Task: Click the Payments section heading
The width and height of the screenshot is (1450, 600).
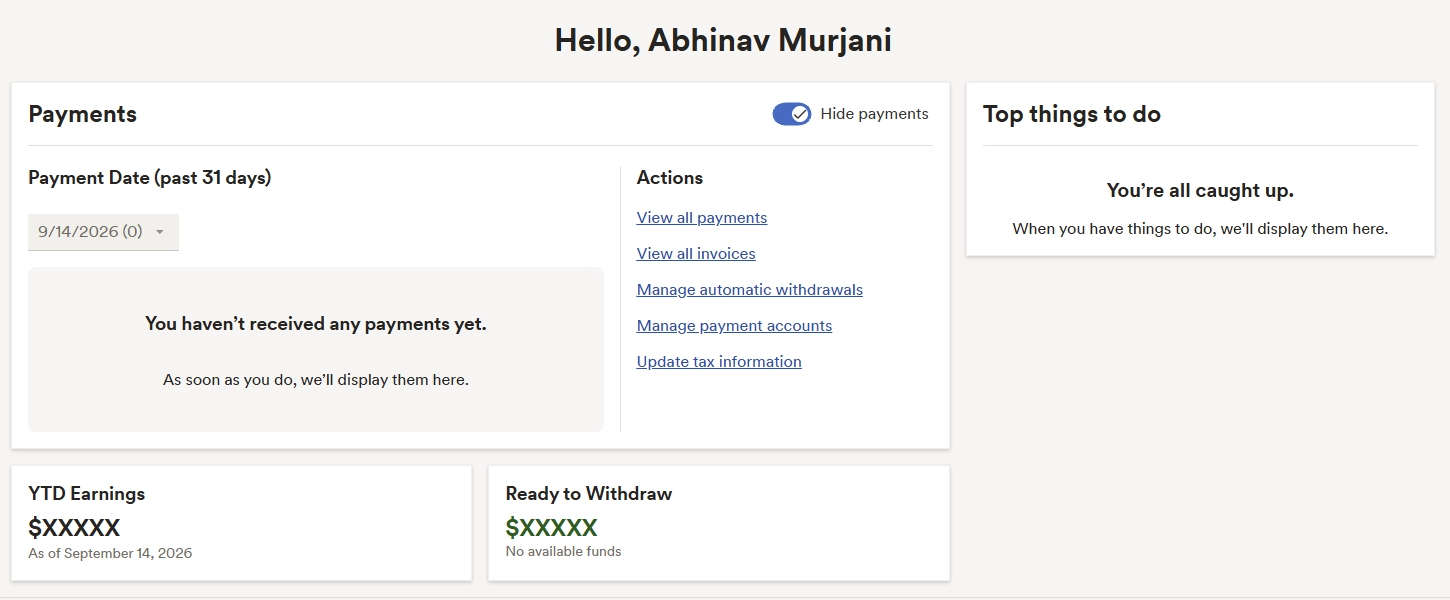Action: coord(82,114)
